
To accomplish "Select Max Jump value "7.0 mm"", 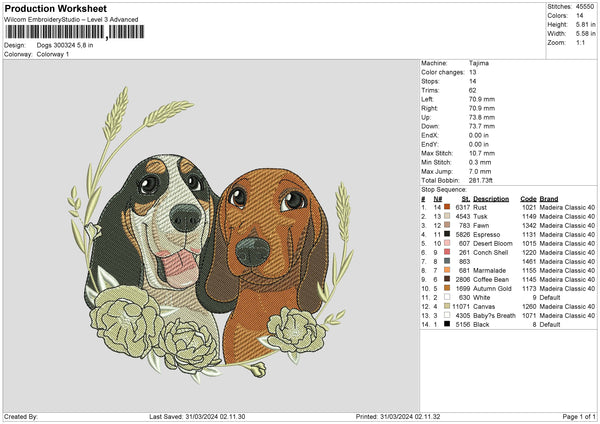I will (x=480, y=171).
